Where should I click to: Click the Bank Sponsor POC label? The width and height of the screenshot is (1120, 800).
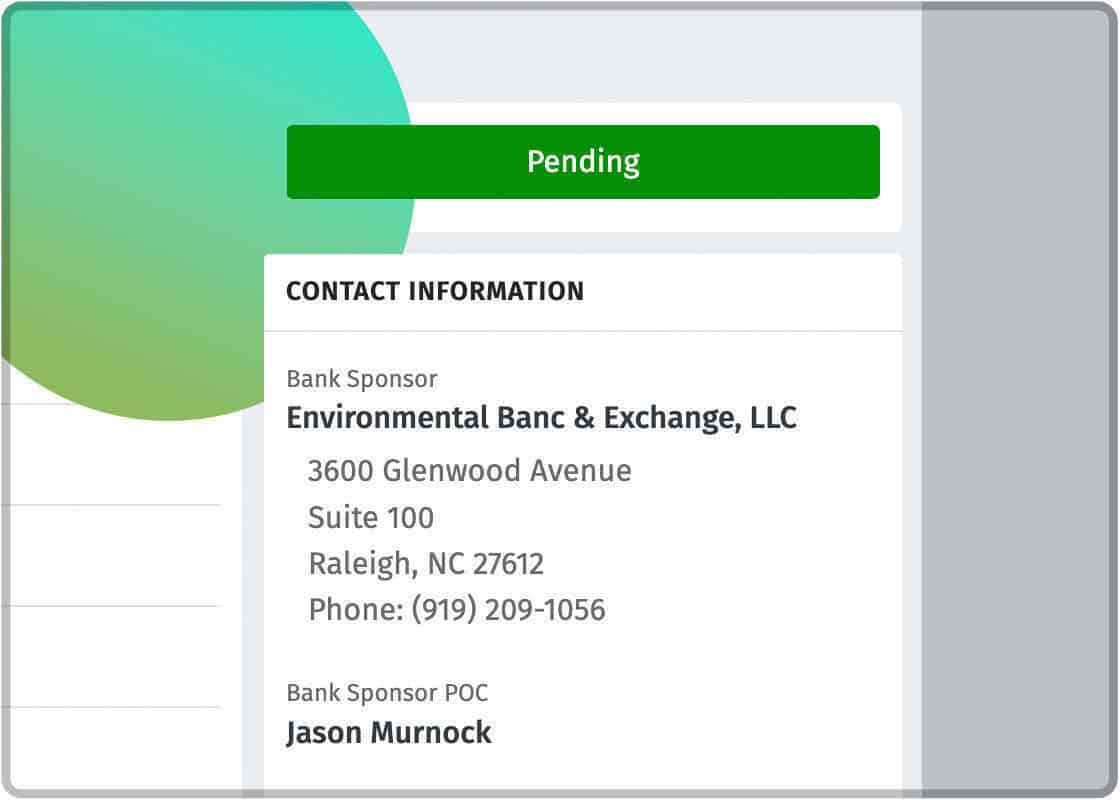coord(387,693)
